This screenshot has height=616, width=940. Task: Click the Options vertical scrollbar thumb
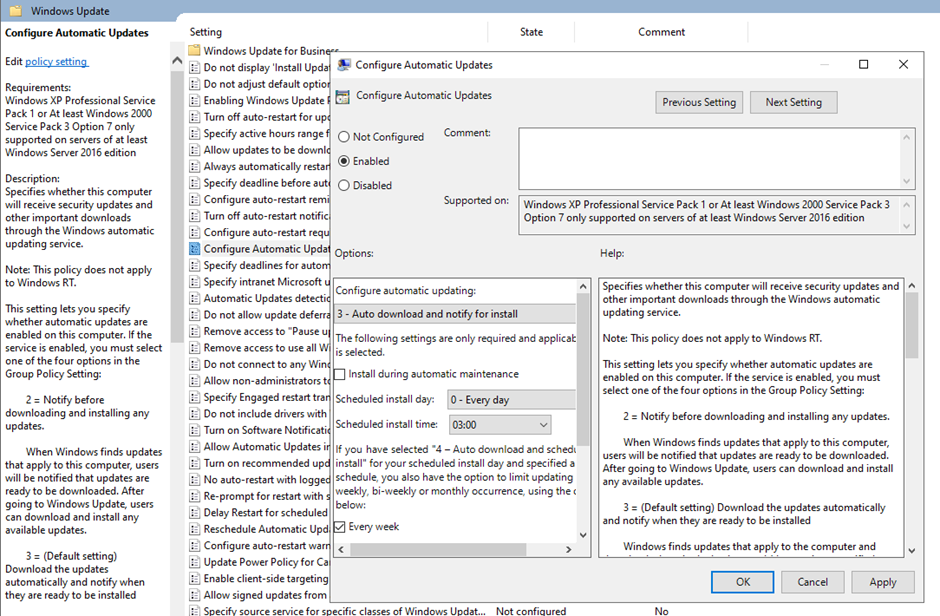(583, 369)
